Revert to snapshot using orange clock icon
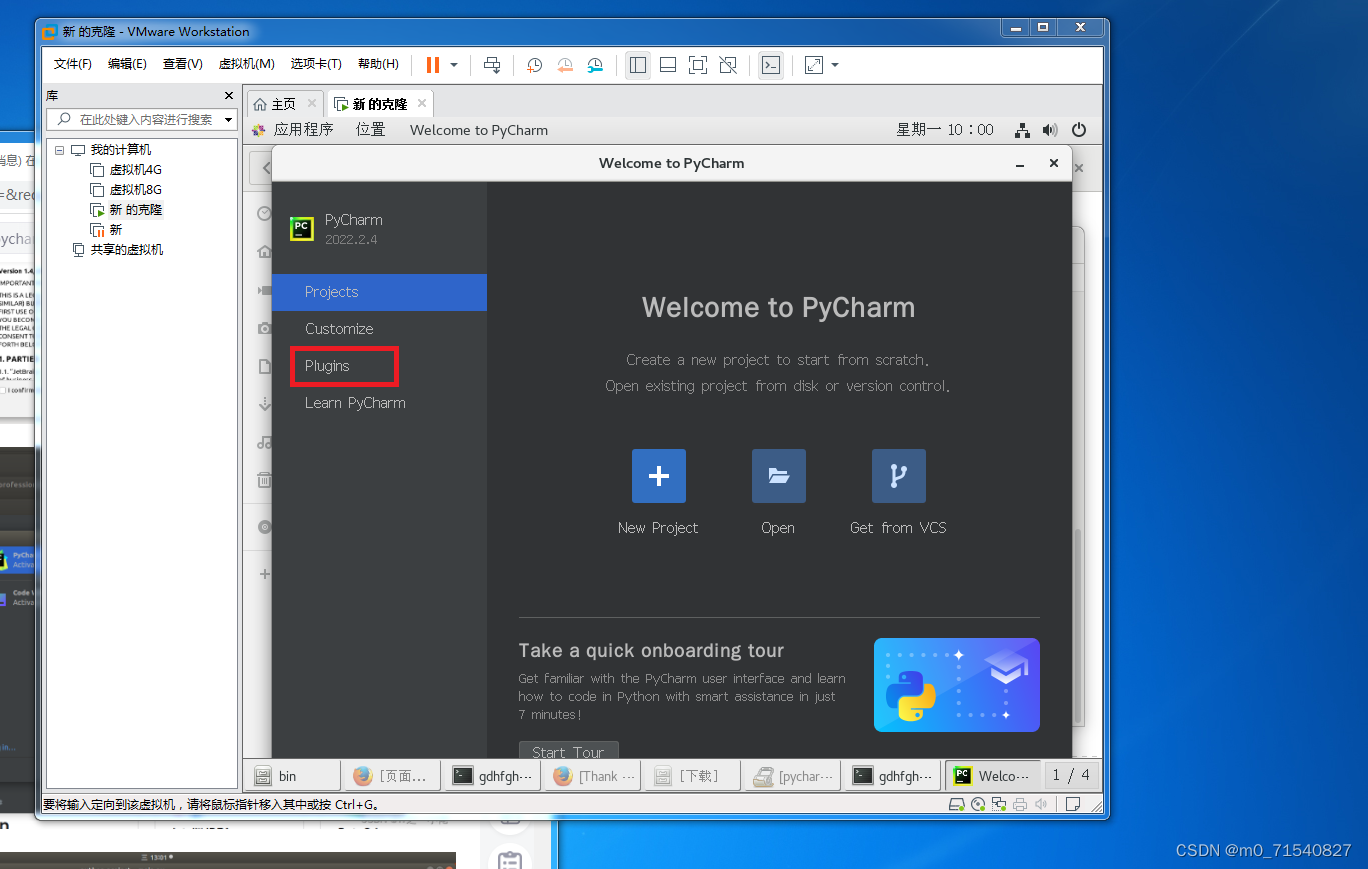Viewport: 1368px width, 869px height. pyautogui.click(x=565, y=65)
